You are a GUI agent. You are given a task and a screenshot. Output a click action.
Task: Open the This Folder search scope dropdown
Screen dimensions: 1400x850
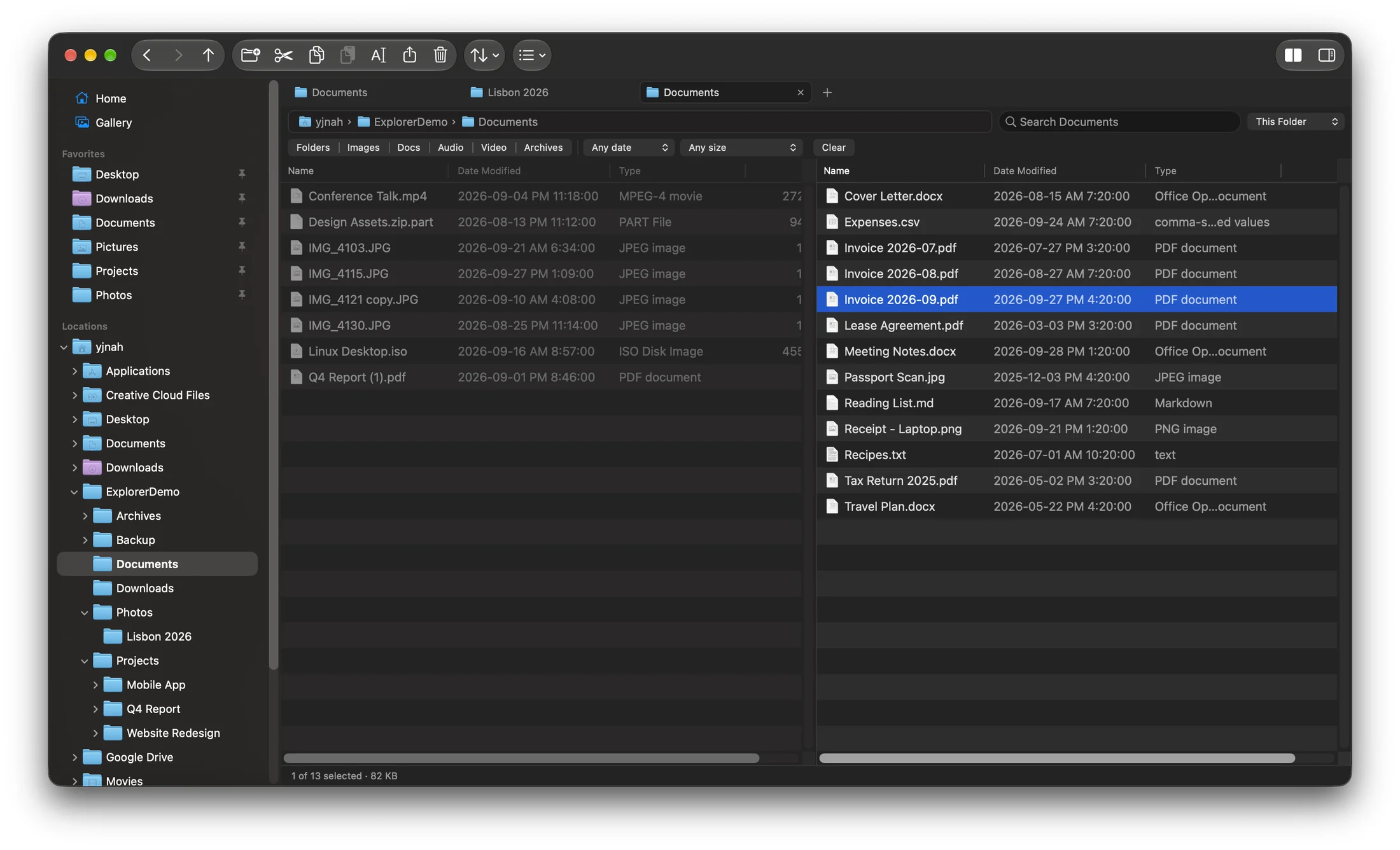pos(1296,122)
